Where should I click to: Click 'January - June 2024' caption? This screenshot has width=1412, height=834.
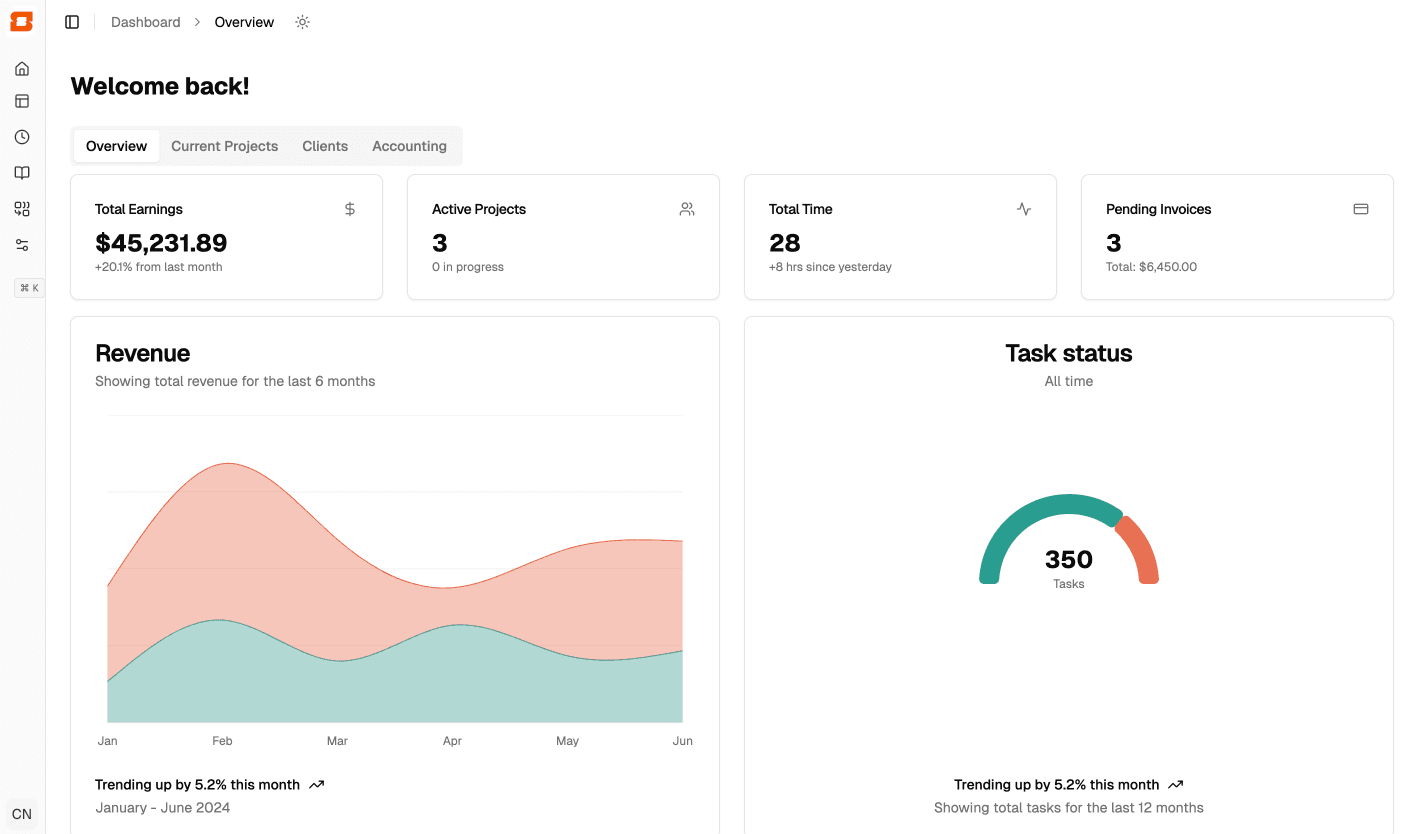163,808
